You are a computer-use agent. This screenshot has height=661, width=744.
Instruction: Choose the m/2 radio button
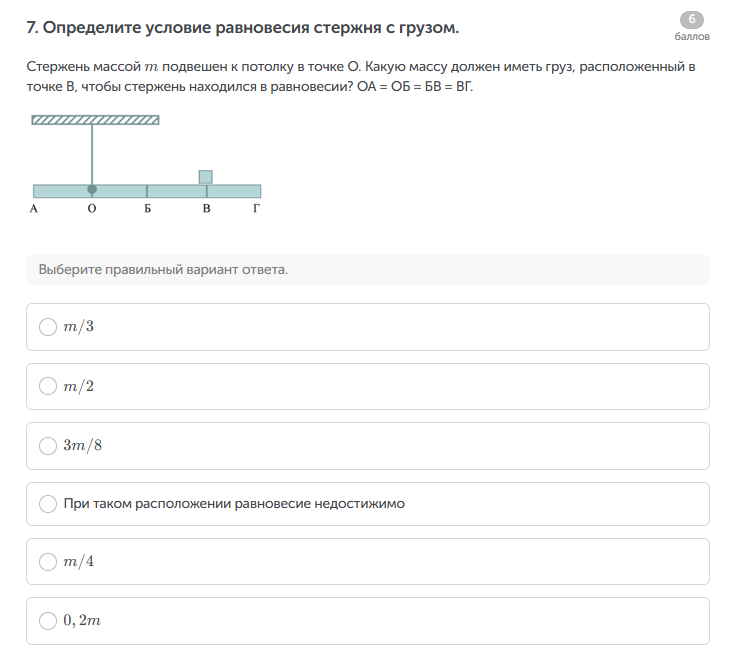pos(48,386)
